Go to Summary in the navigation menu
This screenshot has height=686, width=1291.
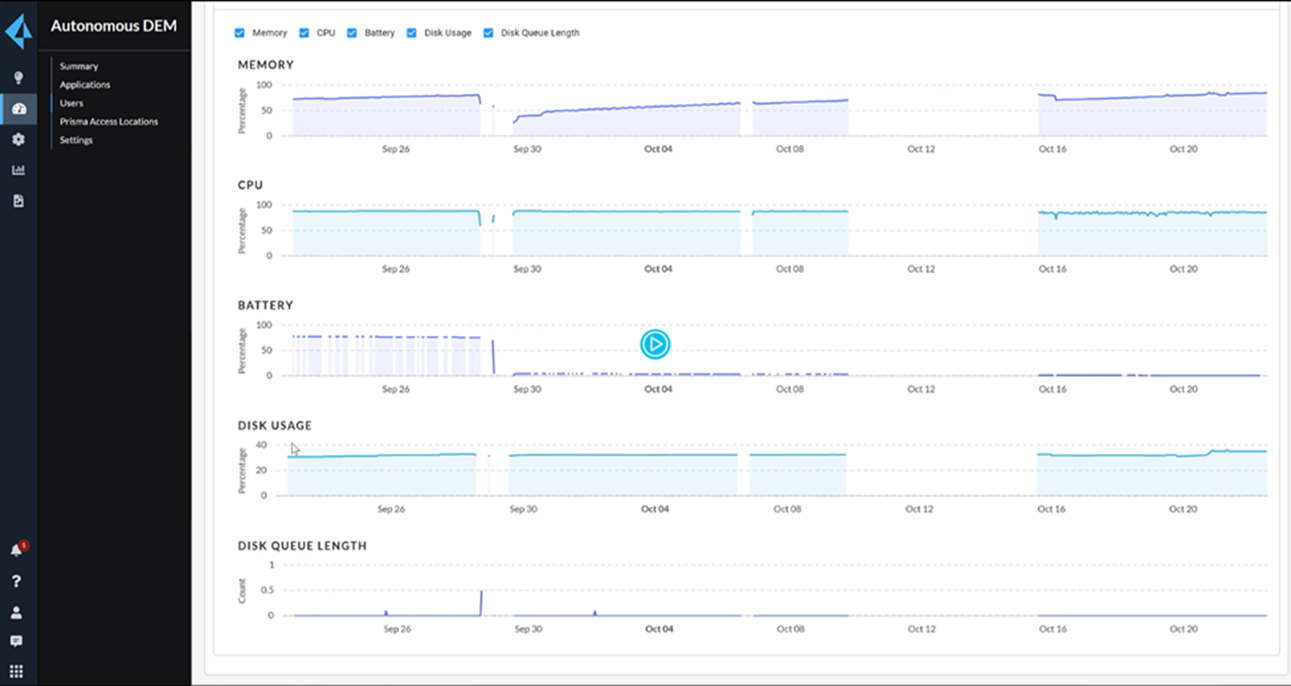pos(79,66)
